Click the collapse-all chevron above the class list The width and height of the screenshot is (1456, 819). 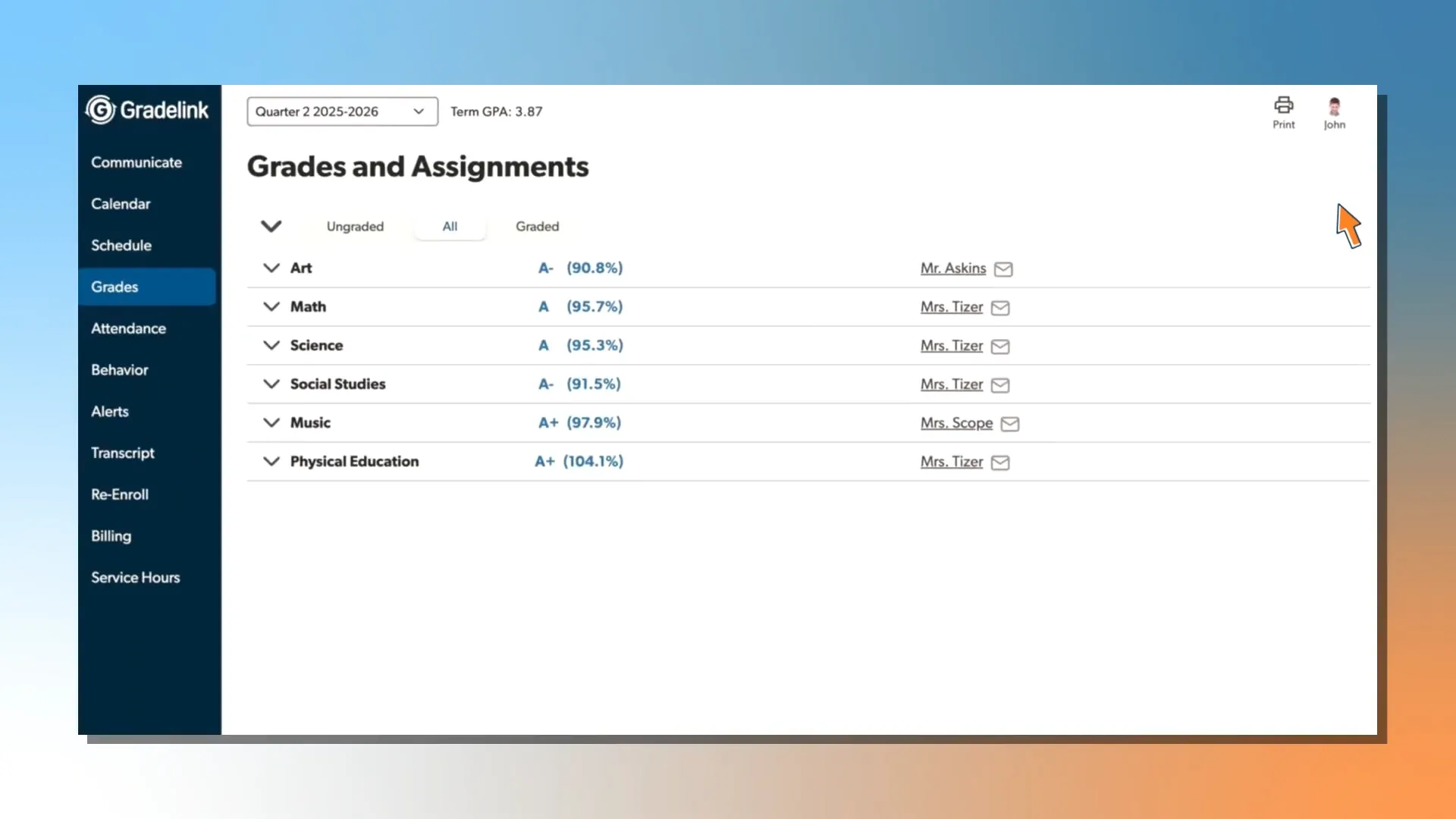[x=271, y=226]
